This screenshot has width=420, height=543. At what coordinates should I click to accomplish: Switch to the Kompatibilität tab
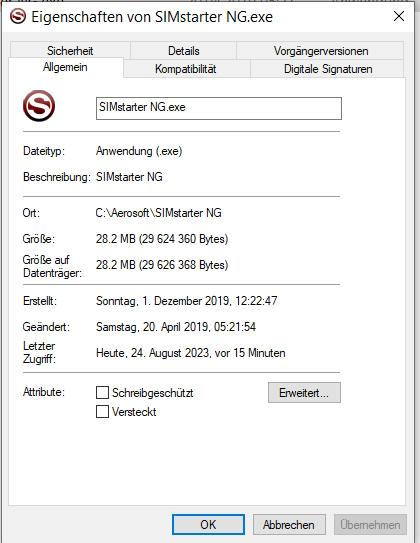pos(186,69)
